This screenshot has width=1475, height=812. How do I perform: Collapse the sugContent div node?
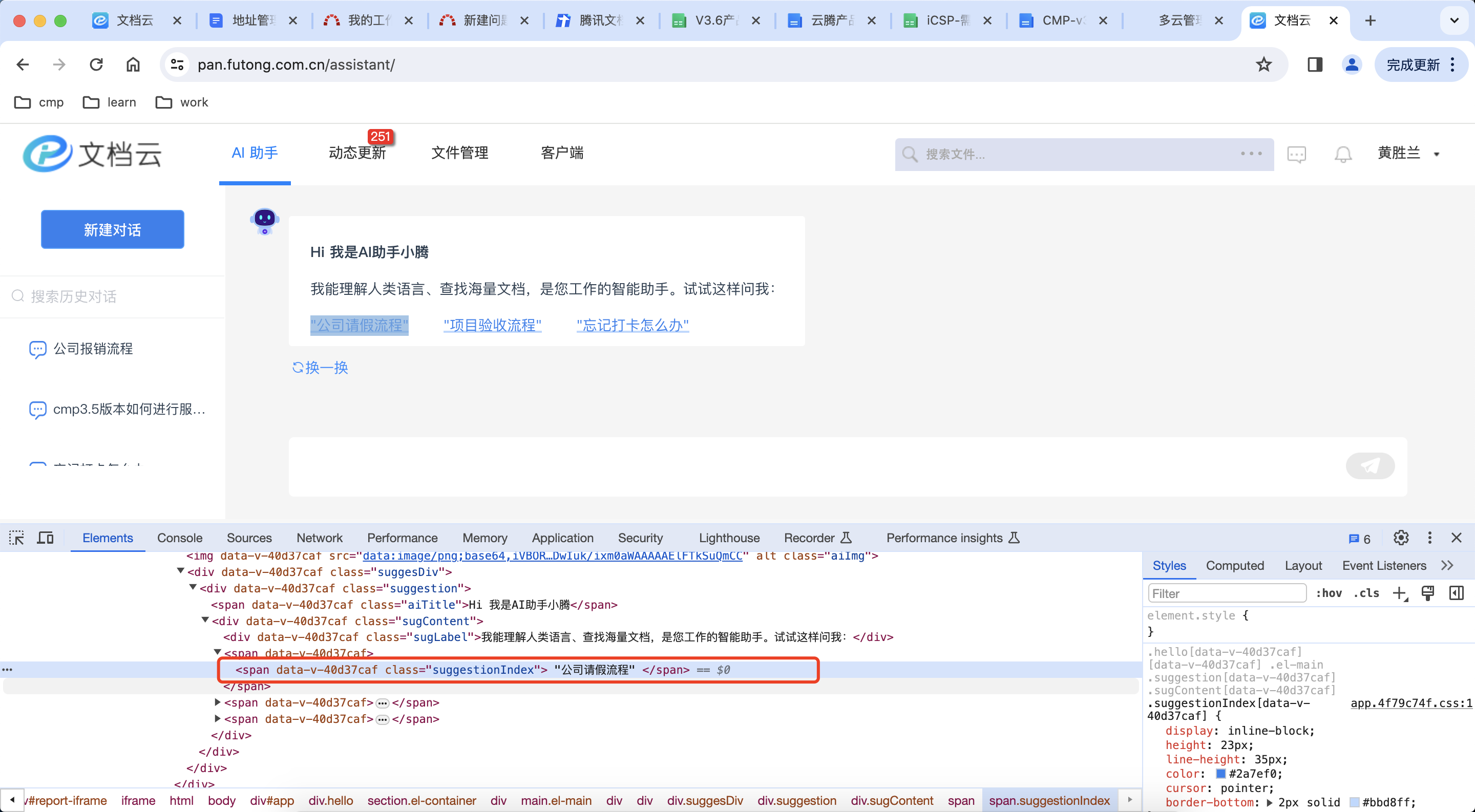tap(205, 621)
